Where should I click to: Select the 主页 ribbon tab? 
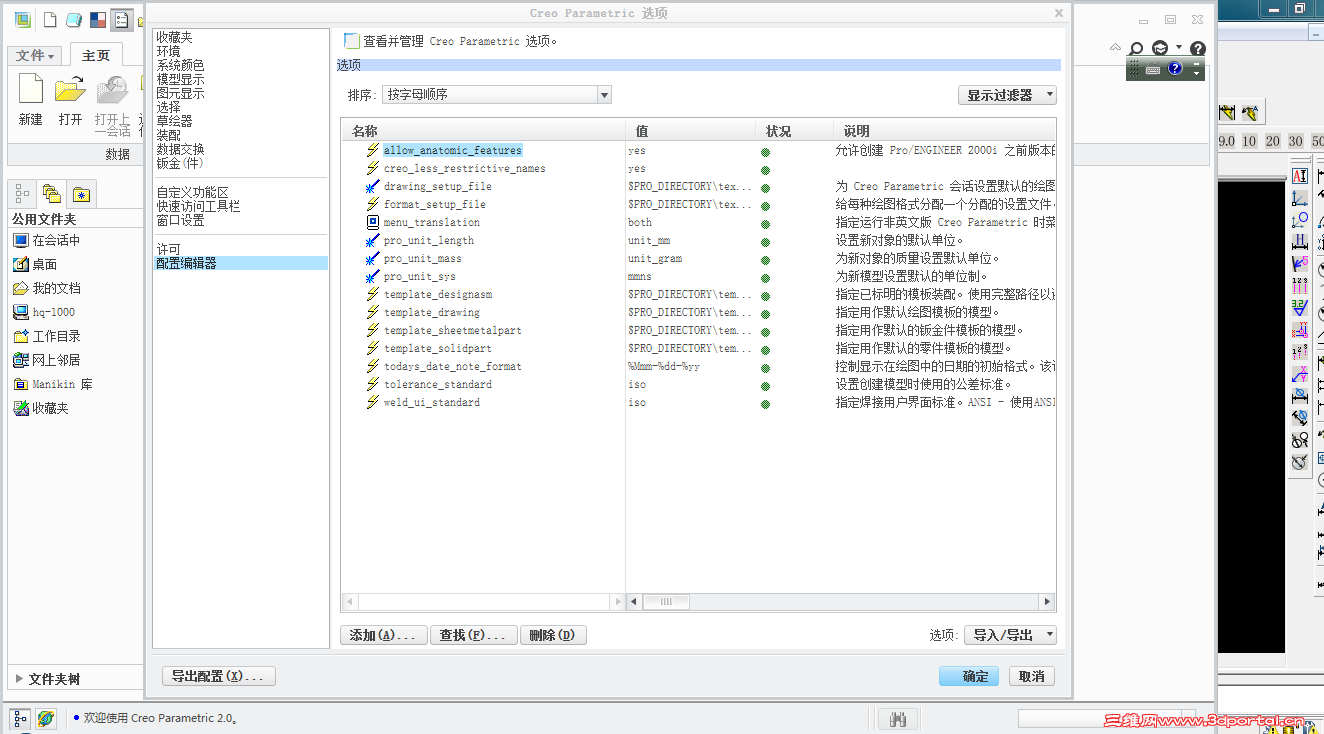(x=96, y=56)
